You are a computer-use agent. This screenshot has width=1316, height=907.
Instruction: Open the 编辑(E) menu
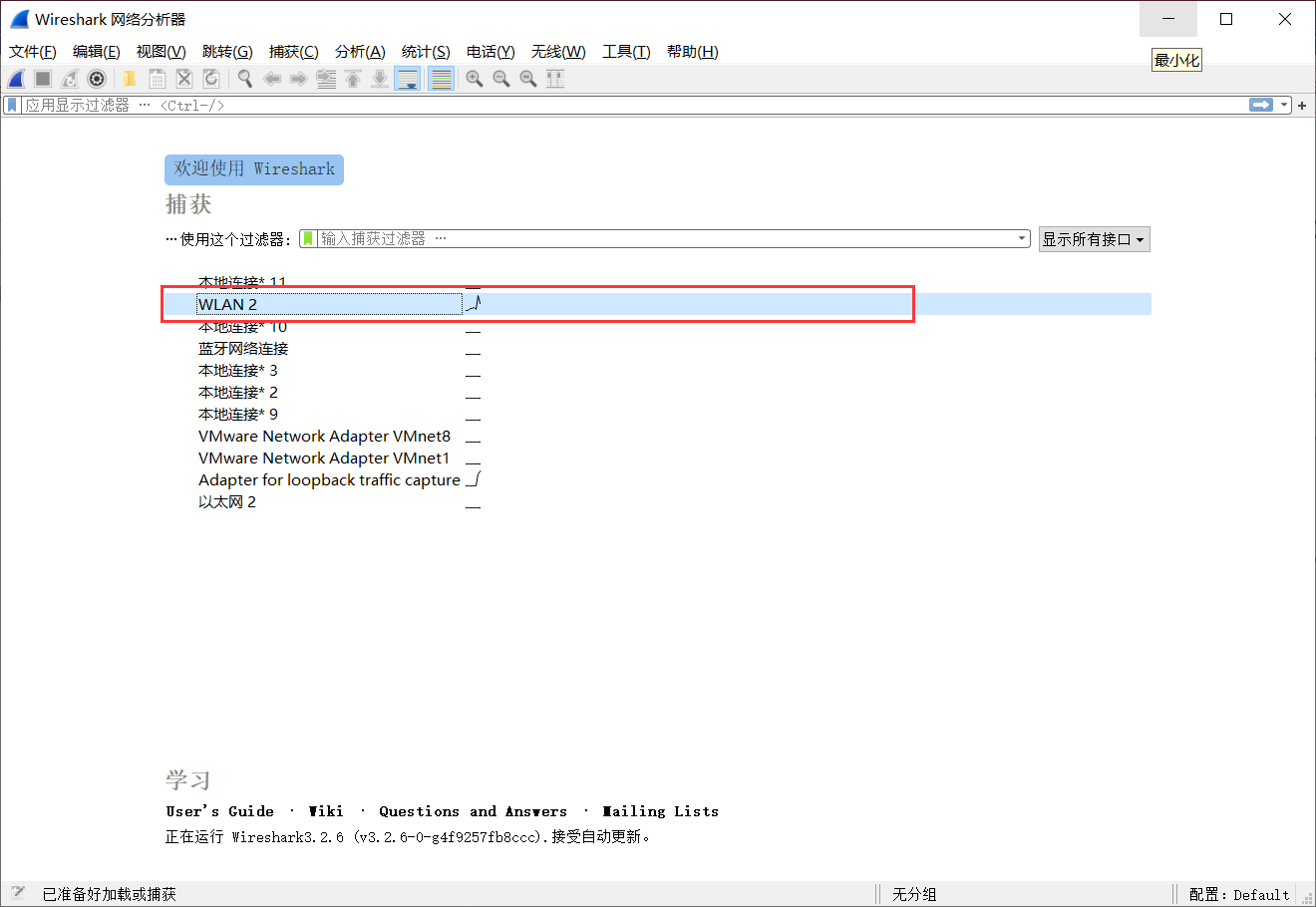pyautogui.click(x=97, y=52)
